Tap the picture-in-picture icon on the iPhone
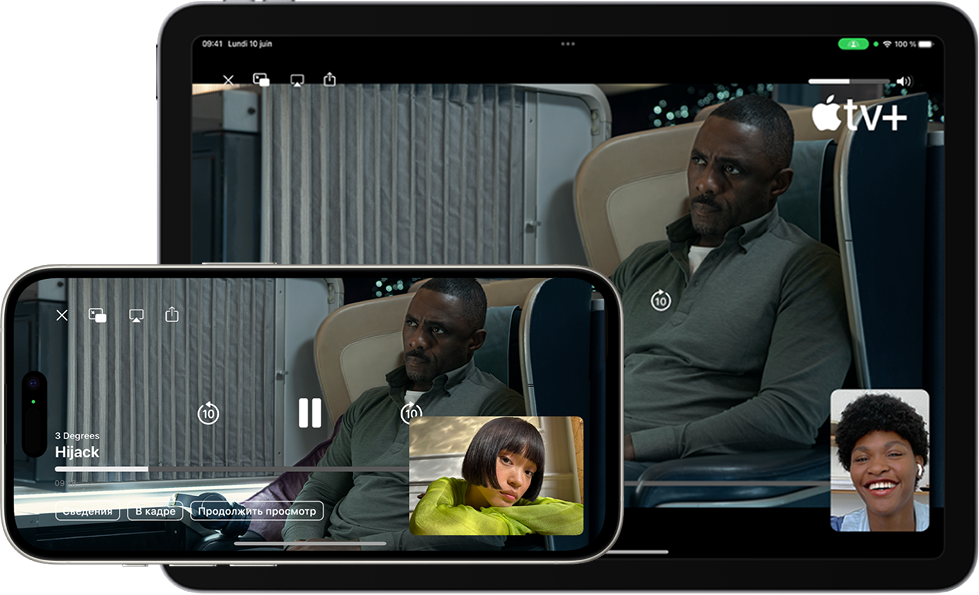Screen dimensions: 979x595 [97, 315]
